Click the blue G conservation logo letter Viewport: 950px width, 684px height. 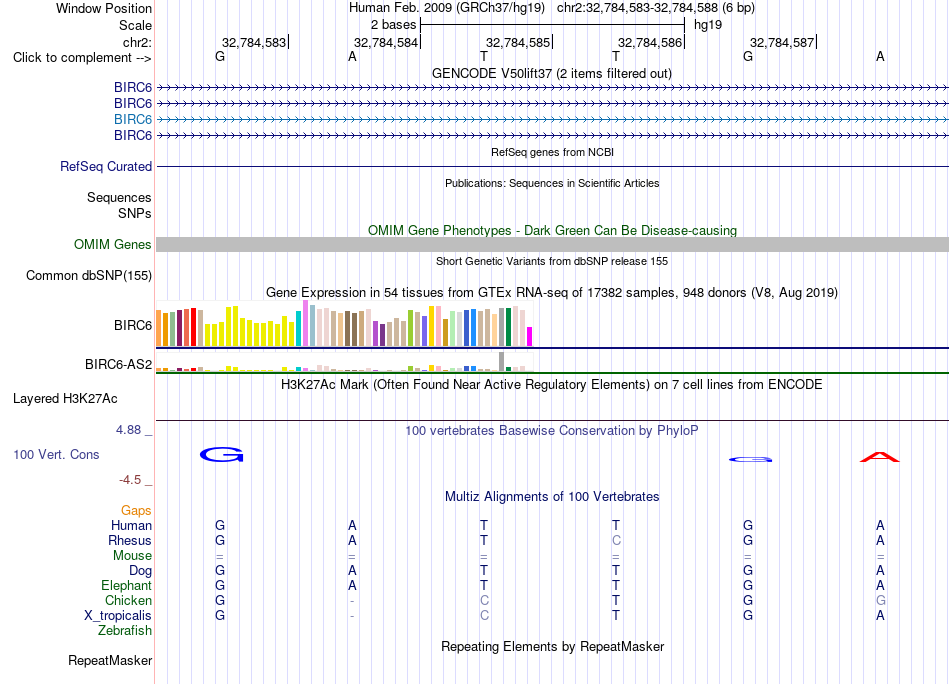(x=222, y=454)
